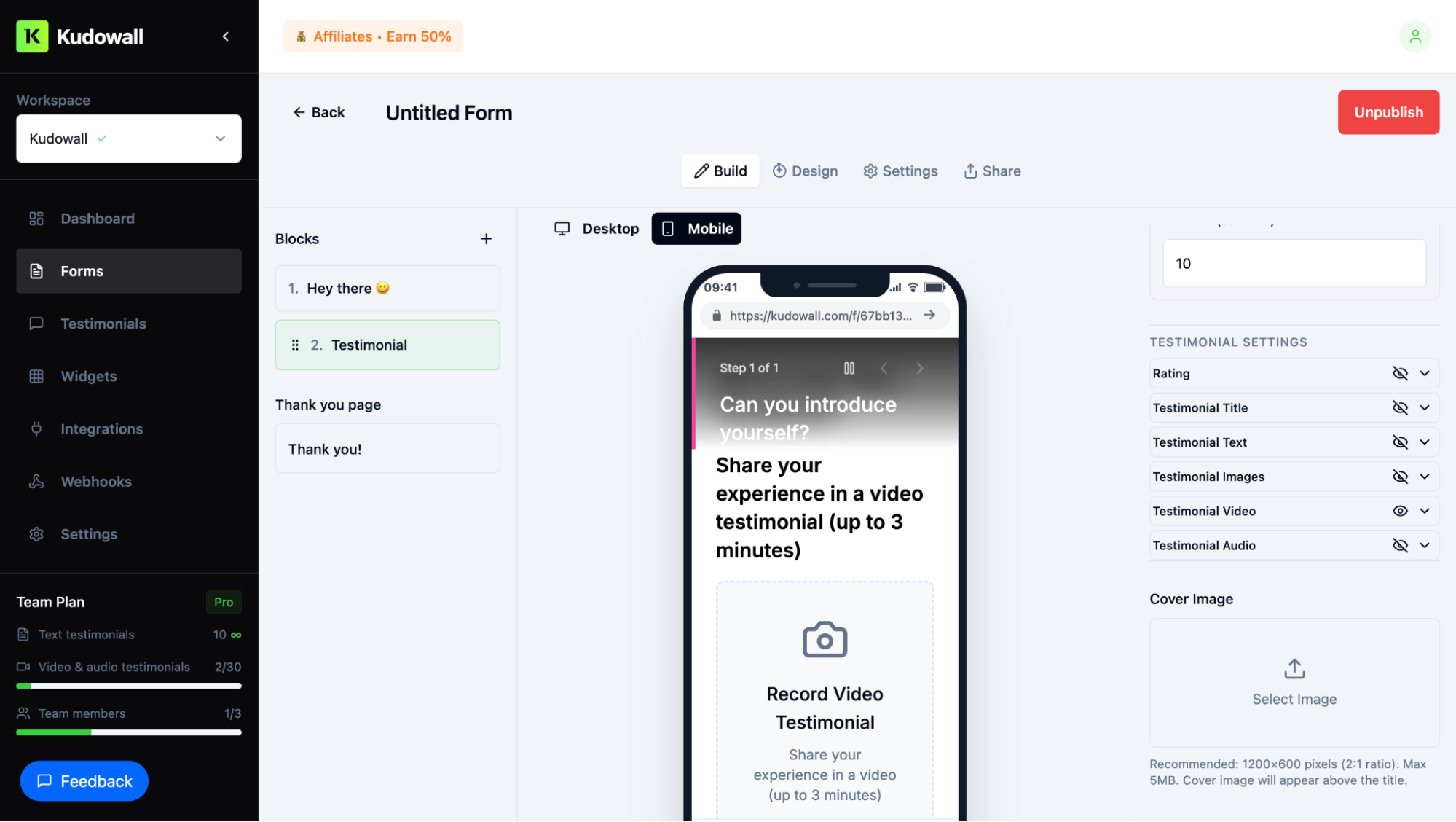Image resolution: width=1456 pixels, height=822 pixels.
Task: Show the Testimonial Audio field
Action: pyautogui.click(x=1399, y=545)
